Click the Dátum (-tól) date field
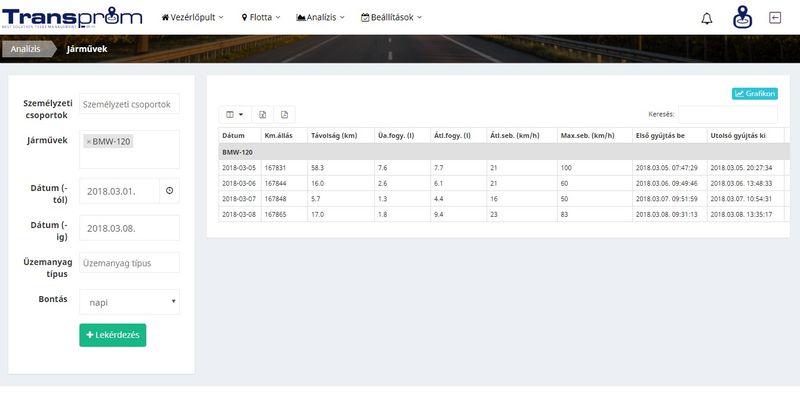Viewport: 800px width, 394px height. pyautogui.click(x=119, y=191)
